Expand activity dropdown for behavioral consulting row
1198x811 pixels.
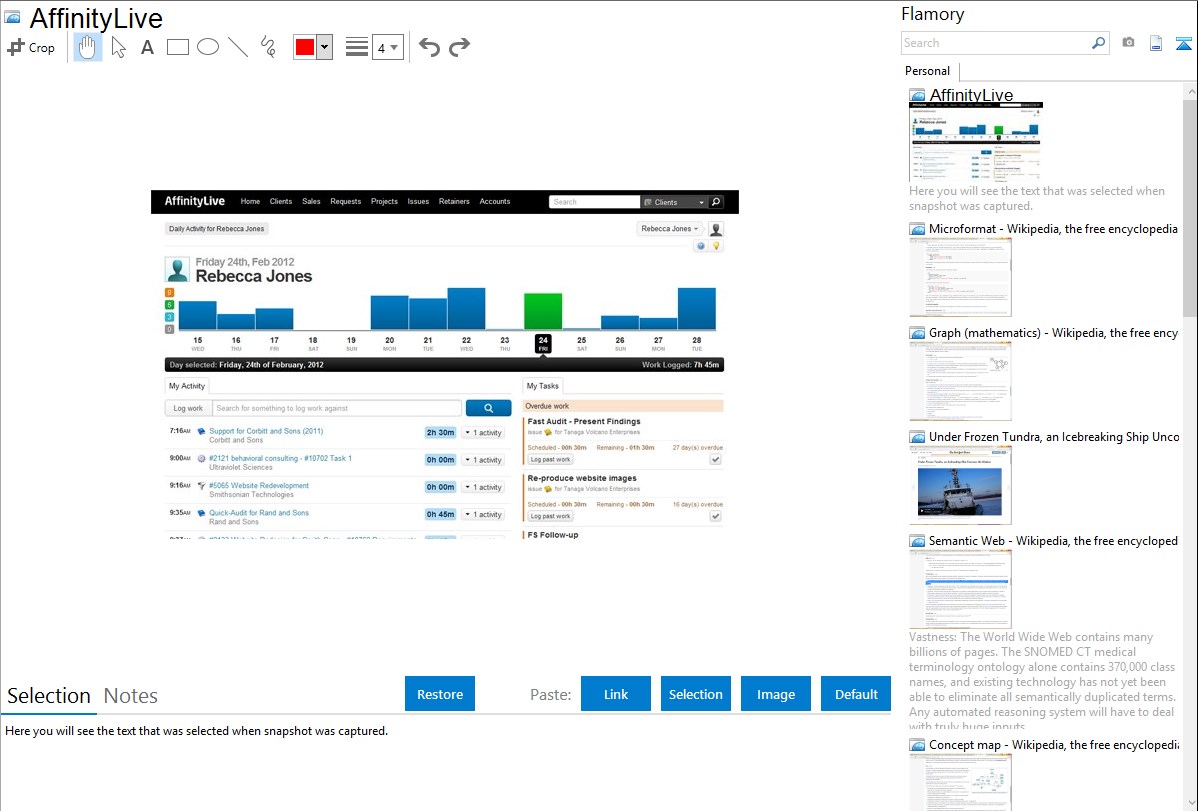click(484, 460)
